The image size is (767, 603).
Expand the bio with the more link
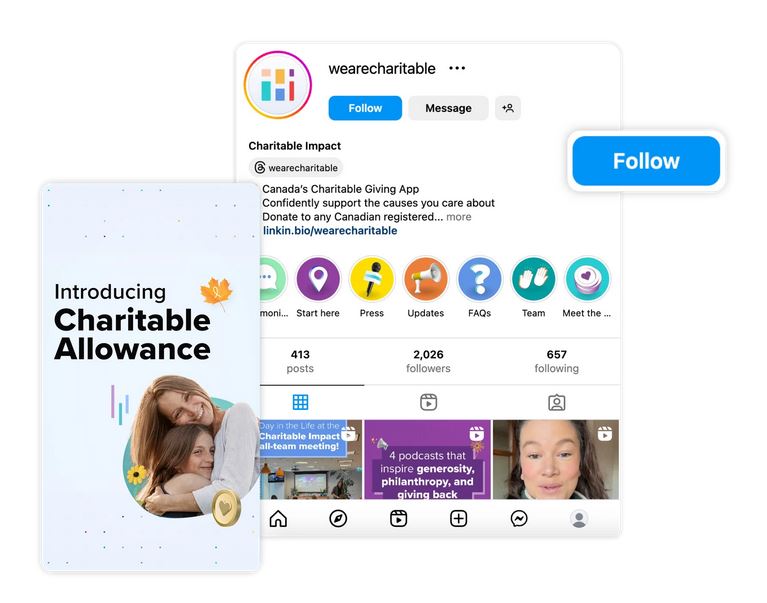pyautogui.click(x=459, y=217)
